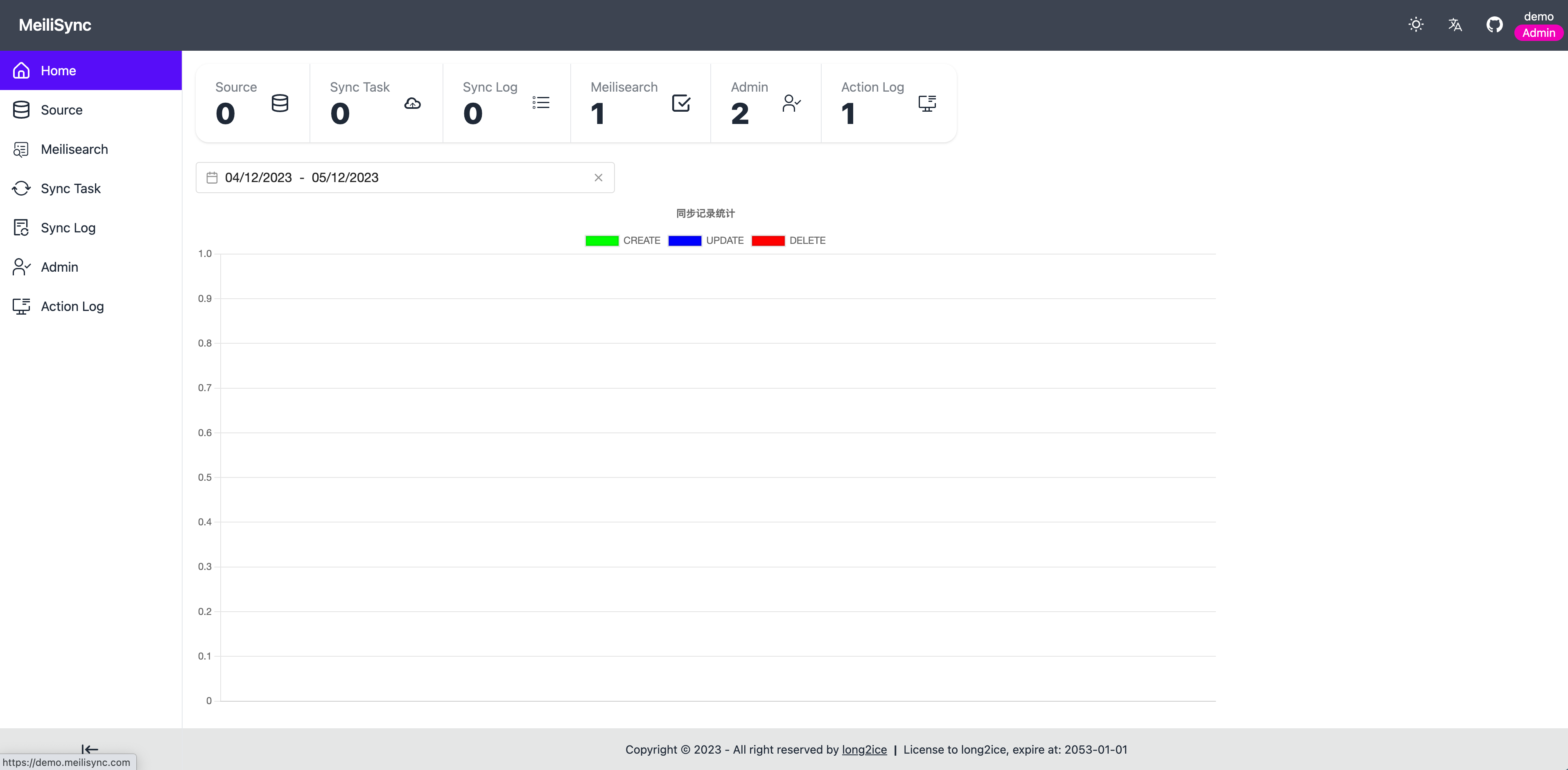The image size is (1568, 770).
Task: Open the long2ice footer link
Action: [864, 750]
